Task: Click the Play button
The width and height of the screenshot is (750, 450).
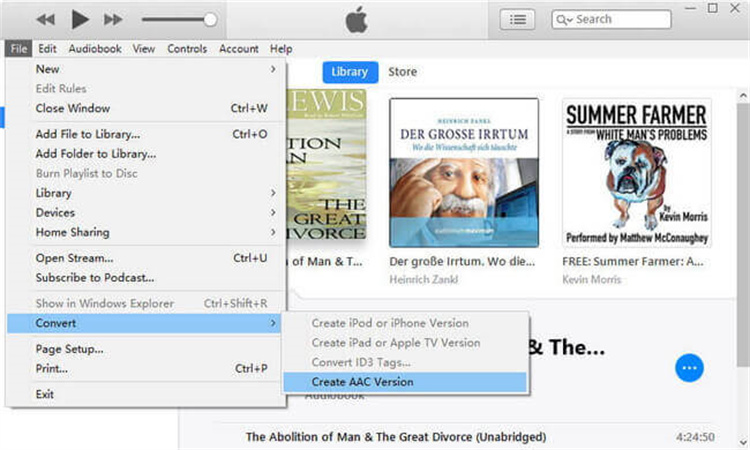Action: click(80, 20)
